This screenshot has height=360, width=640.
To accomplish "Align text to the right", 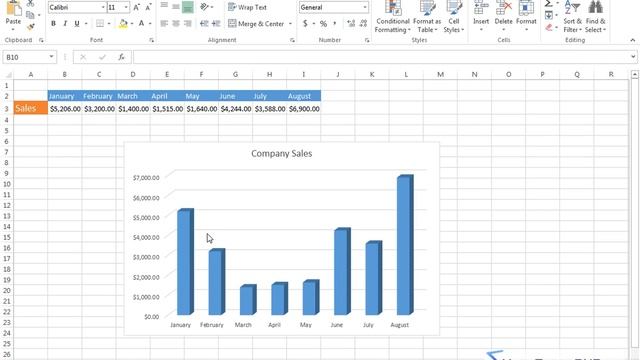I will 188,24.
